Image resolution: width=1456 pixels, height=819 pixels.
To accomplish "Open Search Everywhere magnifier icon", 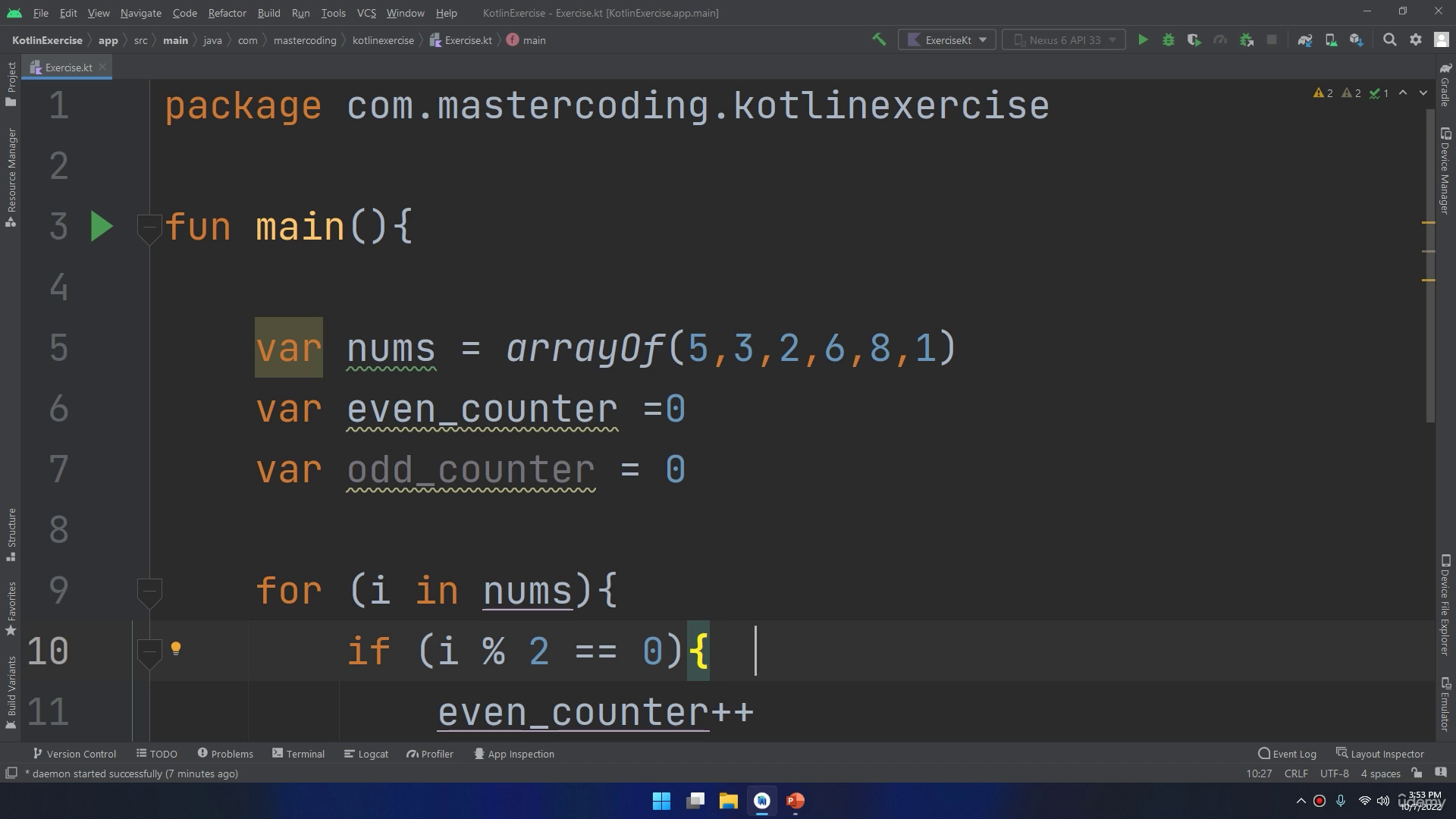I will [x=1390, y=40].
